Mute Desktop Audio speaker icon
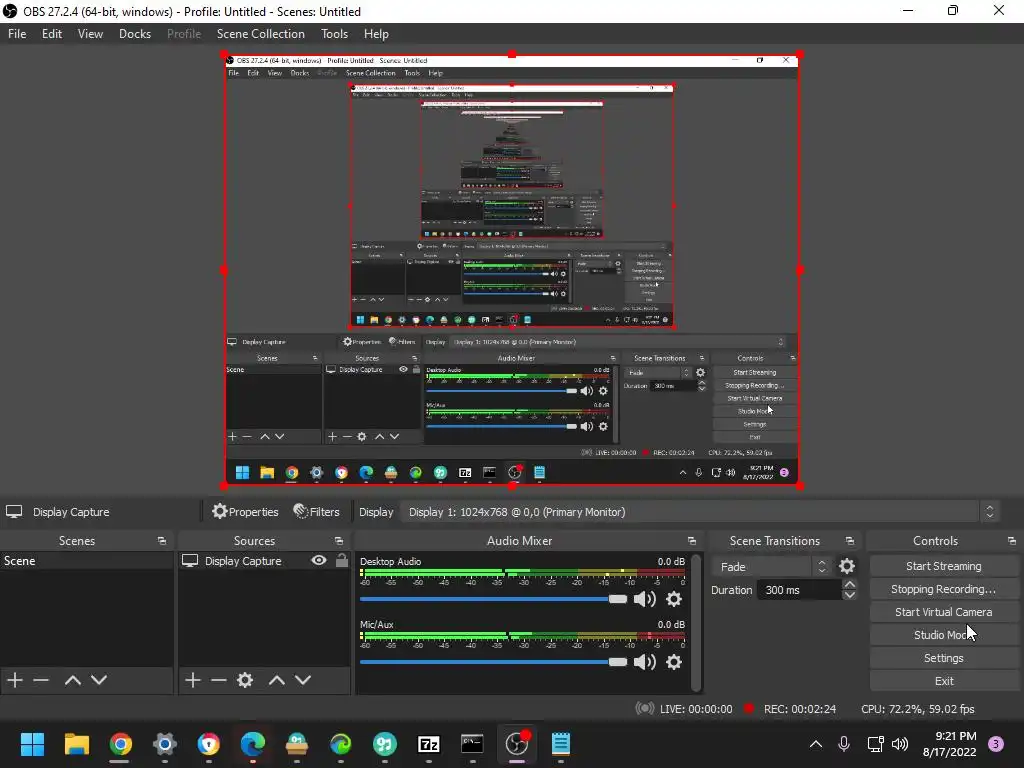 (x=645, y=599)
